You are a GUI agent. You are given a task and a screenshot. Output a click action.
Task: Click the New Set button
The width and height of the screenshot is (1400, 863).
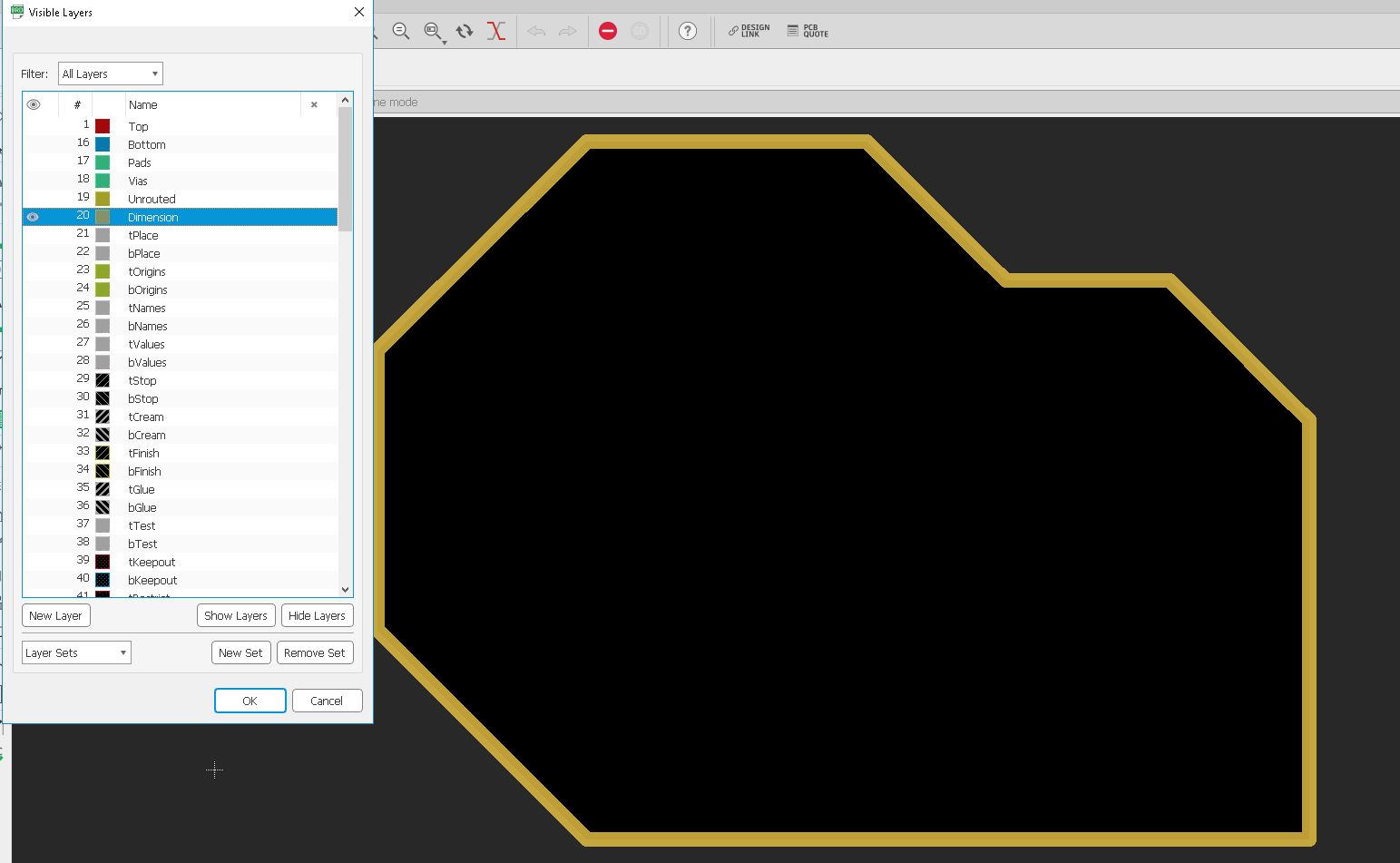[240, 652]
